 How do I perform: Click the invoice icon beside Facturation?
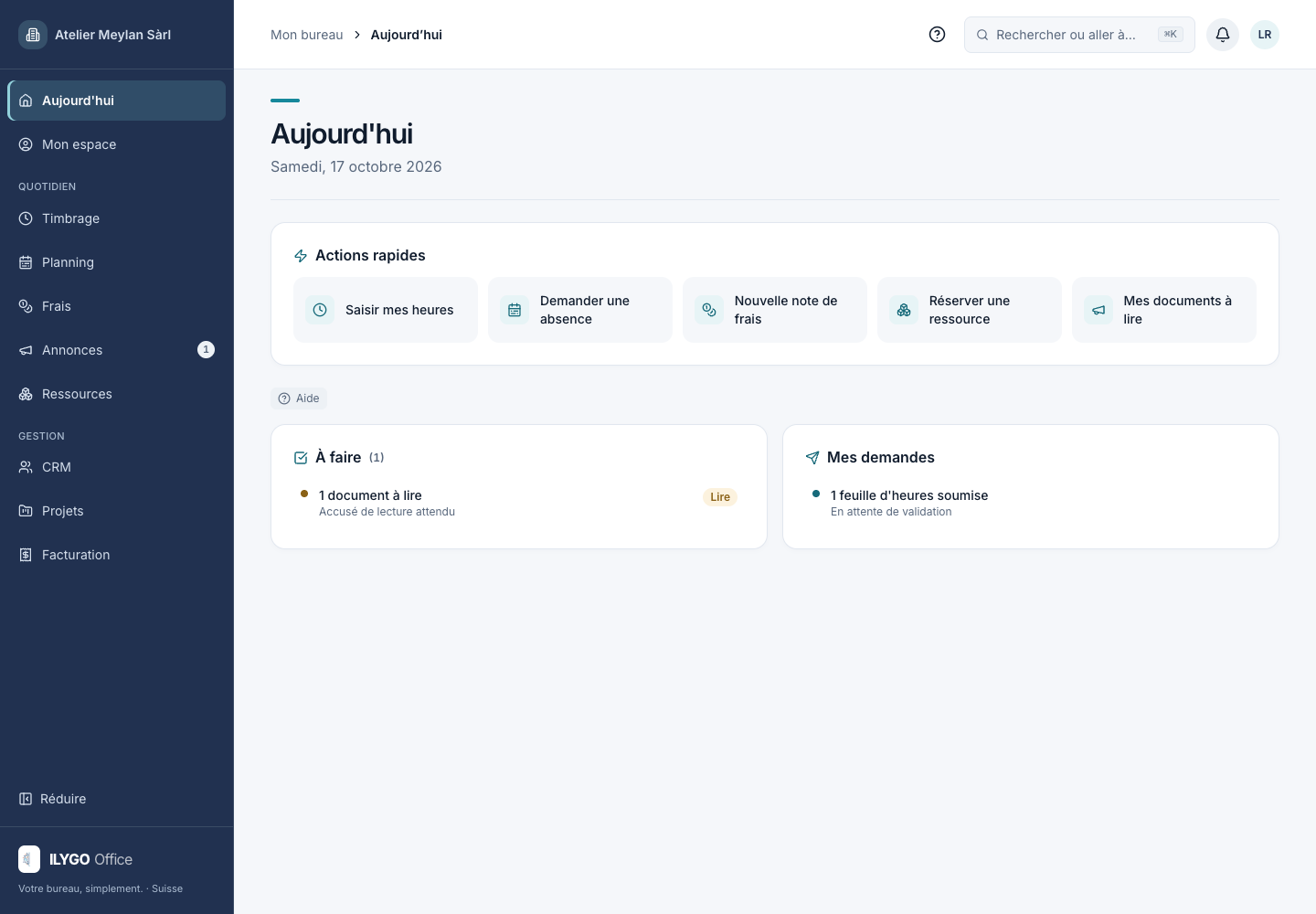(x=26, y=555)
